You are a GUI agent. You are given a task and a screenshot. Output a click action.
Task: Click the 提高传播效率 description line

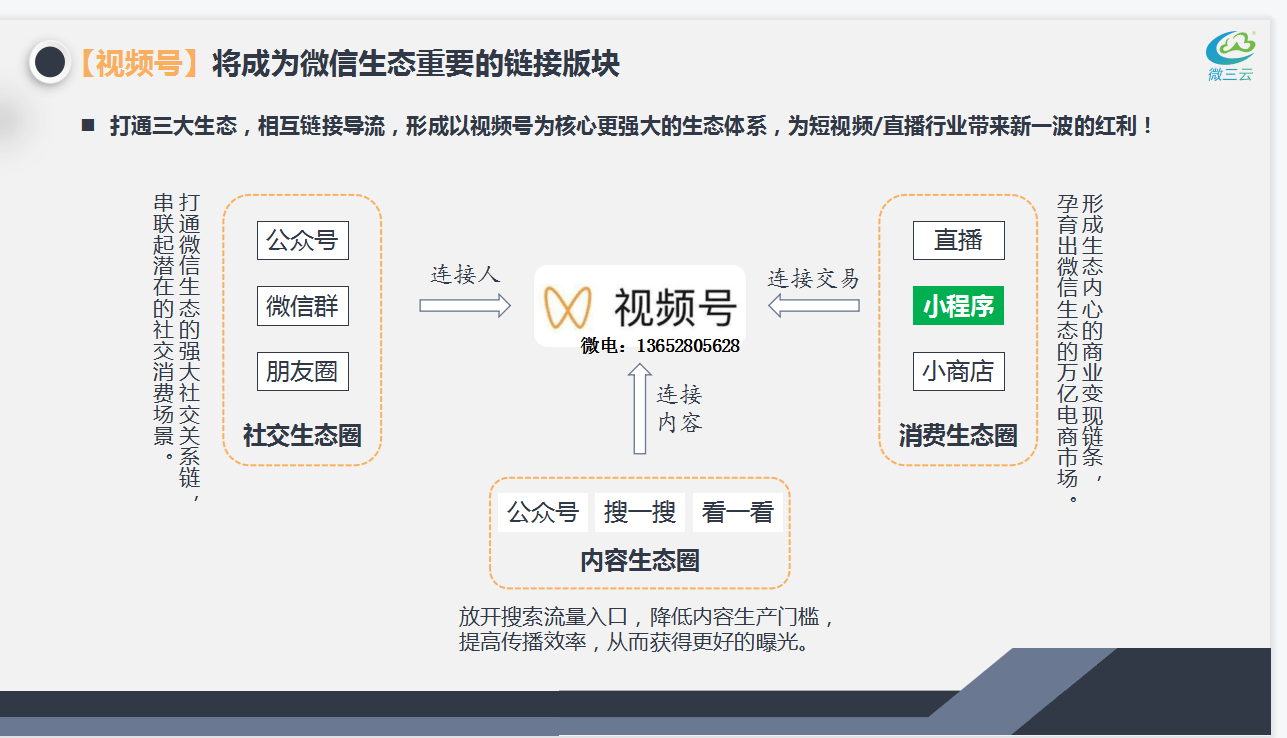coord(634,643)
